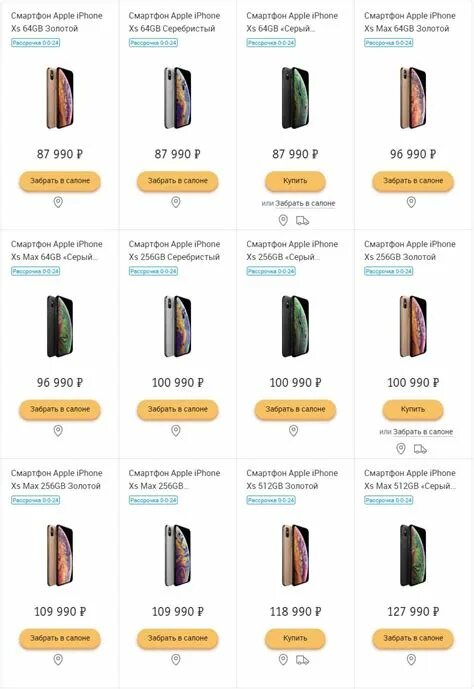Click Забрать в салоне for Xs 64GB Серебристый
Screen dimensions: 474x689
pyautogui.click(x=177, y=181)
